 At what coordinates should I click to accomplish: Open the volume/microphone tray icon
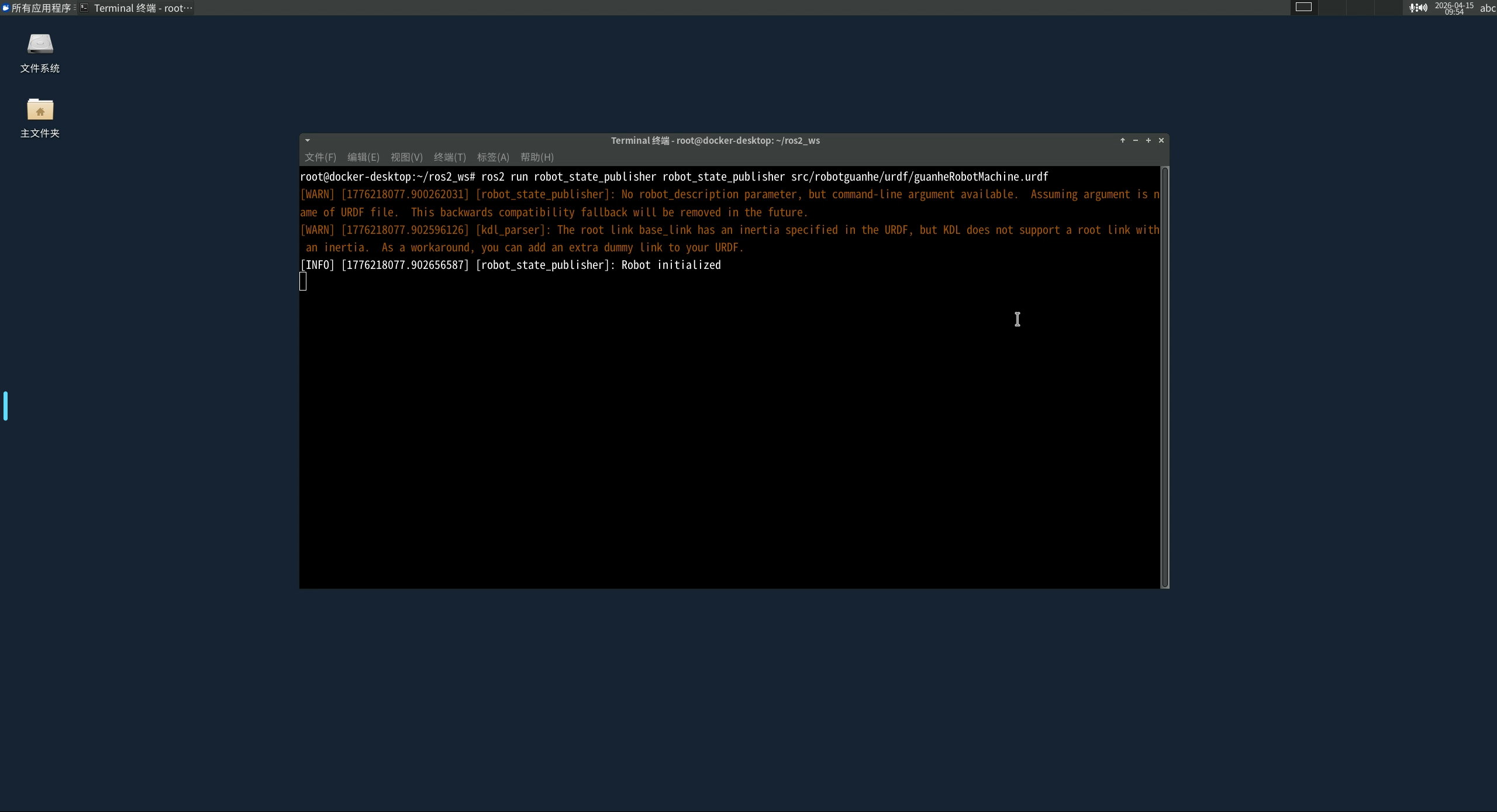(1418, 8)
